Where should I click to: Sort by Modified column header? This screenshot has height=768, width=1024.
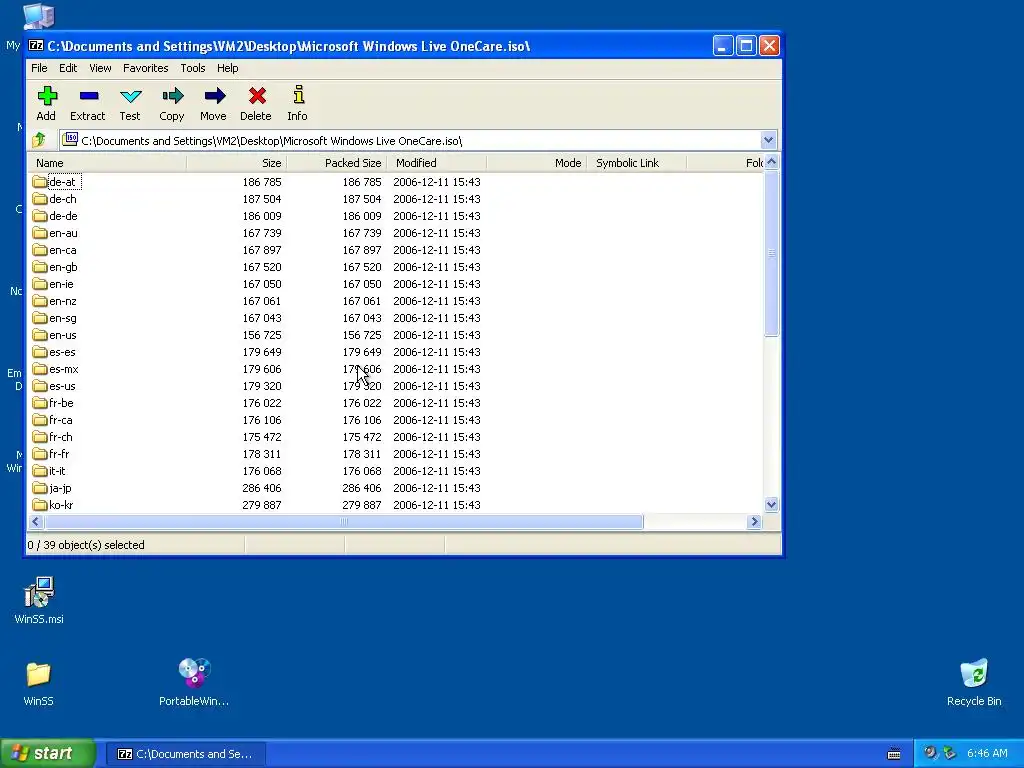point(436,163)
